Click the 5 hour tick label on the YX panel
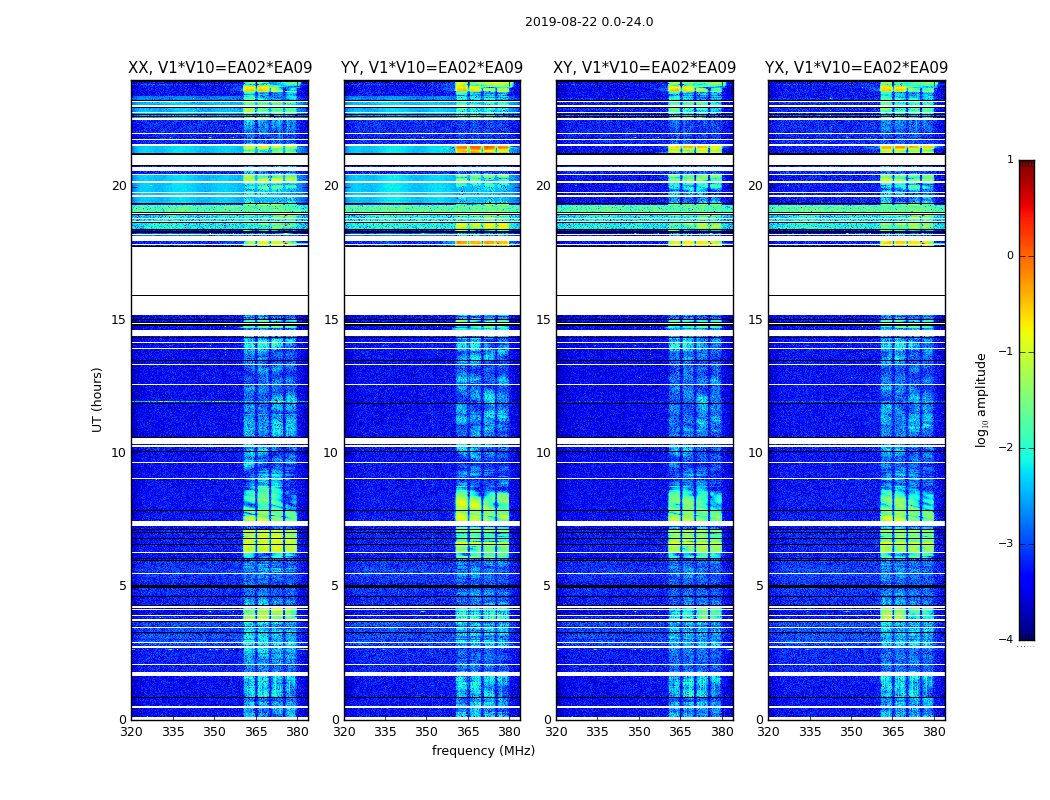The image size is (1050, 800). click(x=759, y=586)
